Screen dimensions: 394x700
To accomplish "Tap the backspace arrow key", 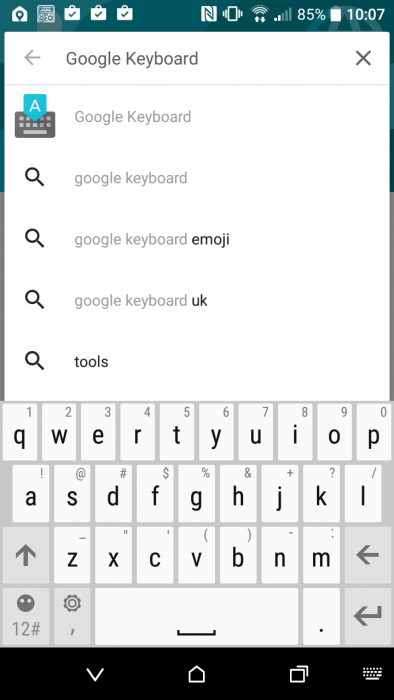I will [x=368, y=556].
